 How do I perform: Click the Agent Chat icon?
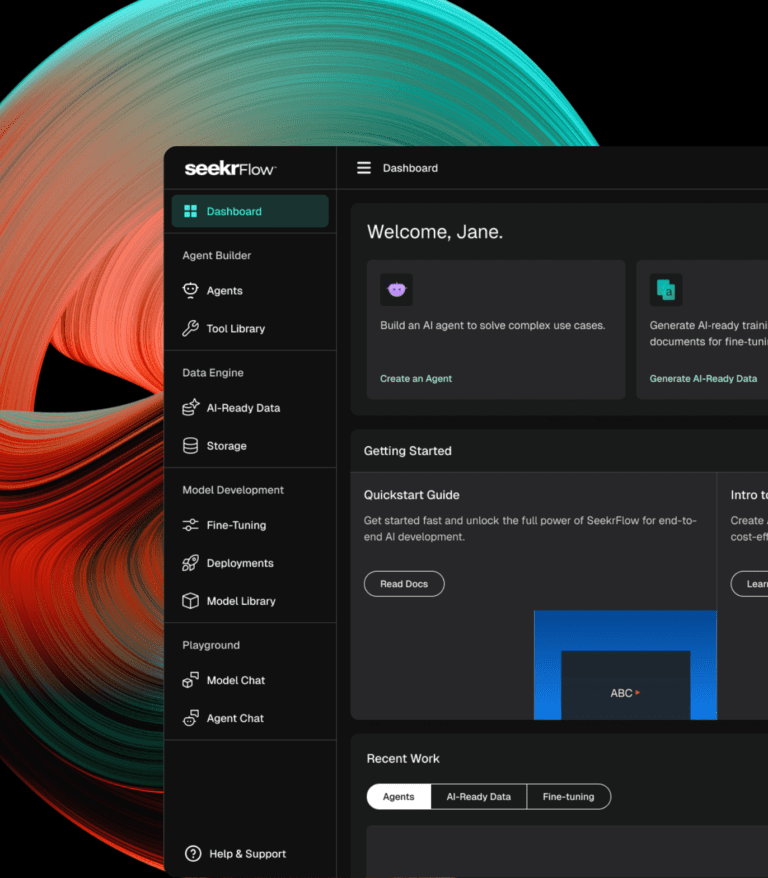click(190, 718)
